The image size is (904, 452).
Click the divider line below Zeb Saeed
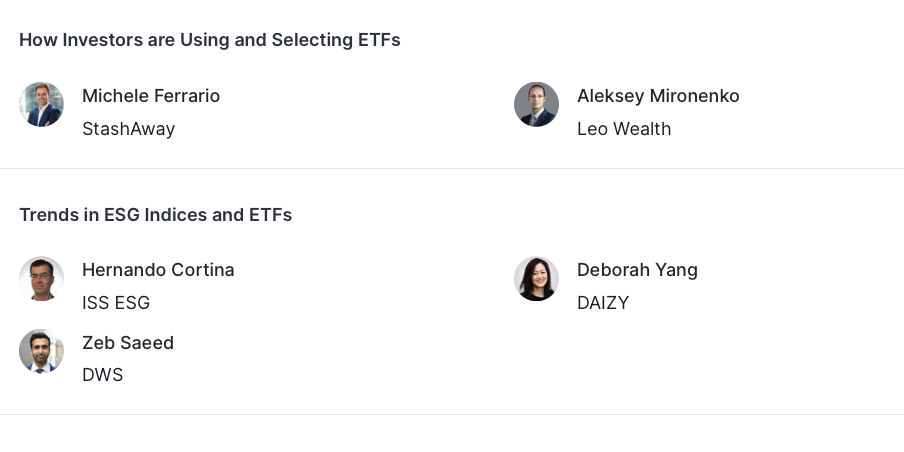coord(452,414)
